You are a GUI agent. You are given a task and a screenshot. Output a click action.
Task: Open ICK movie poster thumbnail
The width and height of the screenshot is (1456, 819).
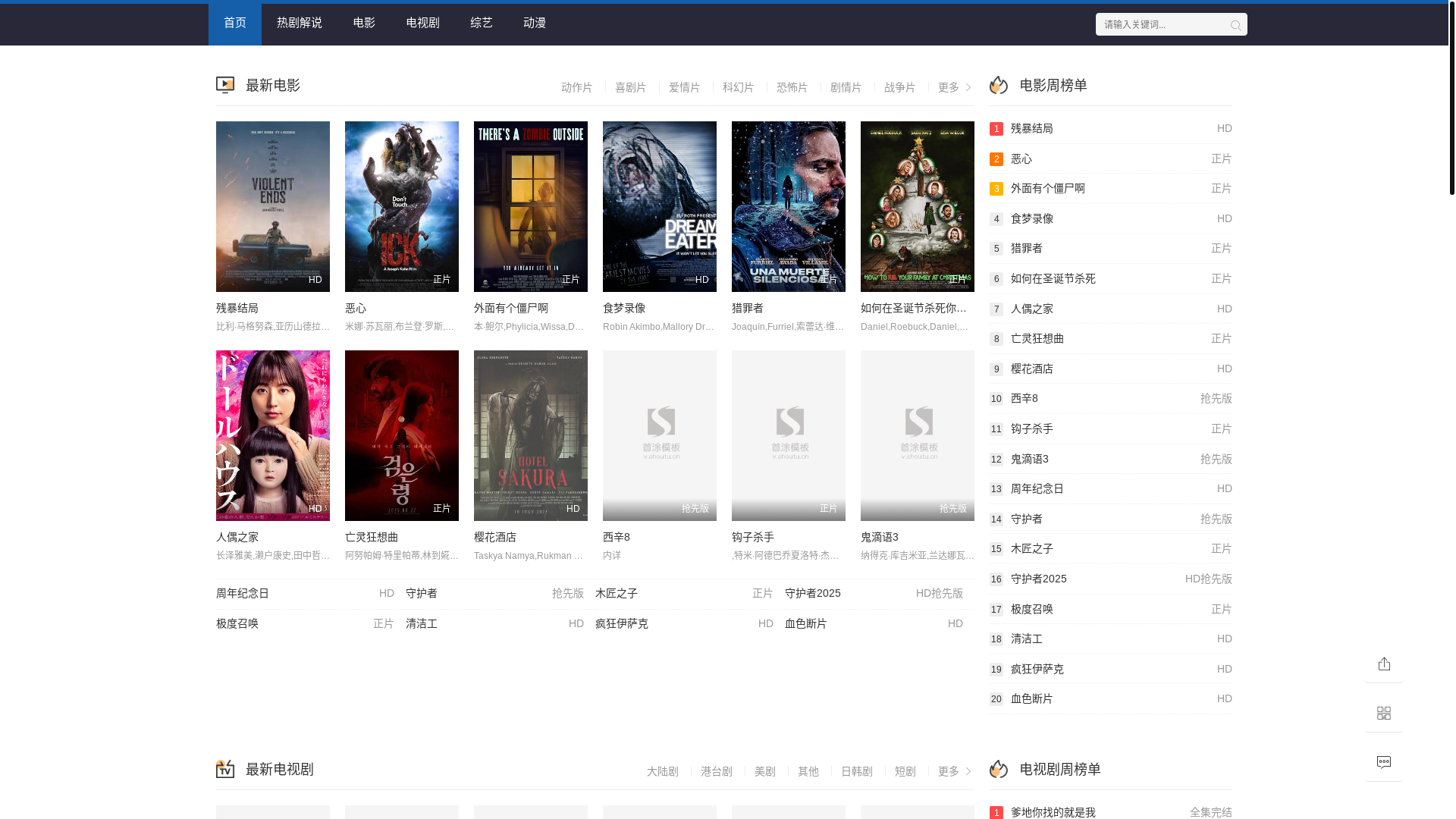coord(402,206)
